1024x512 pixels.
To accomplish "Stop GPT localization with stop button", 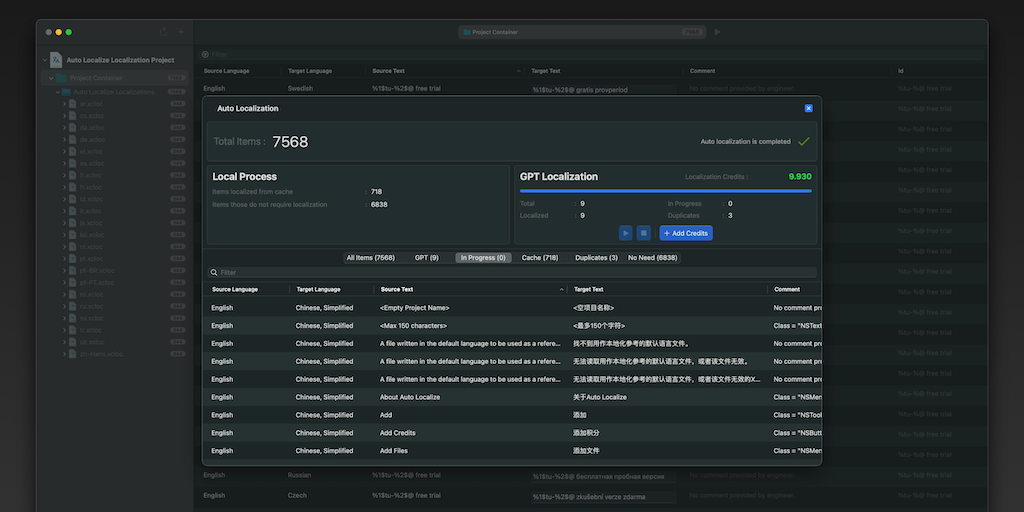I will (x=644, y=233).
